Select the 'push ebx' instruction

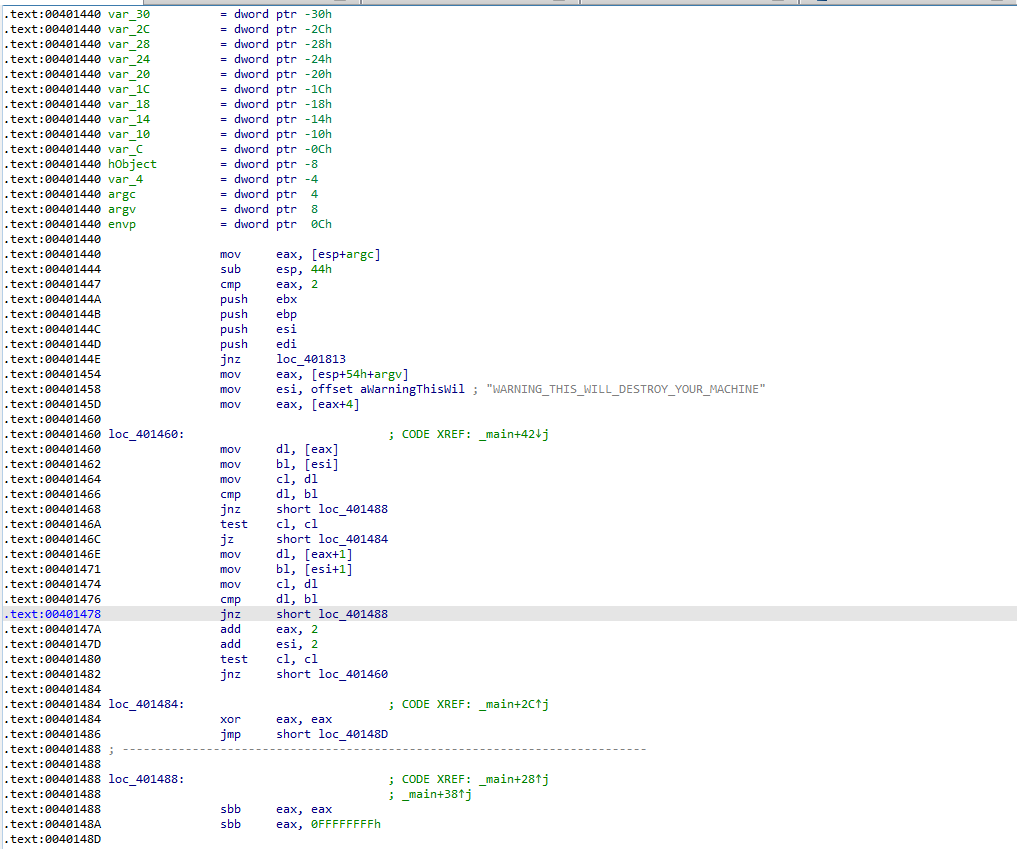(258, 299)
